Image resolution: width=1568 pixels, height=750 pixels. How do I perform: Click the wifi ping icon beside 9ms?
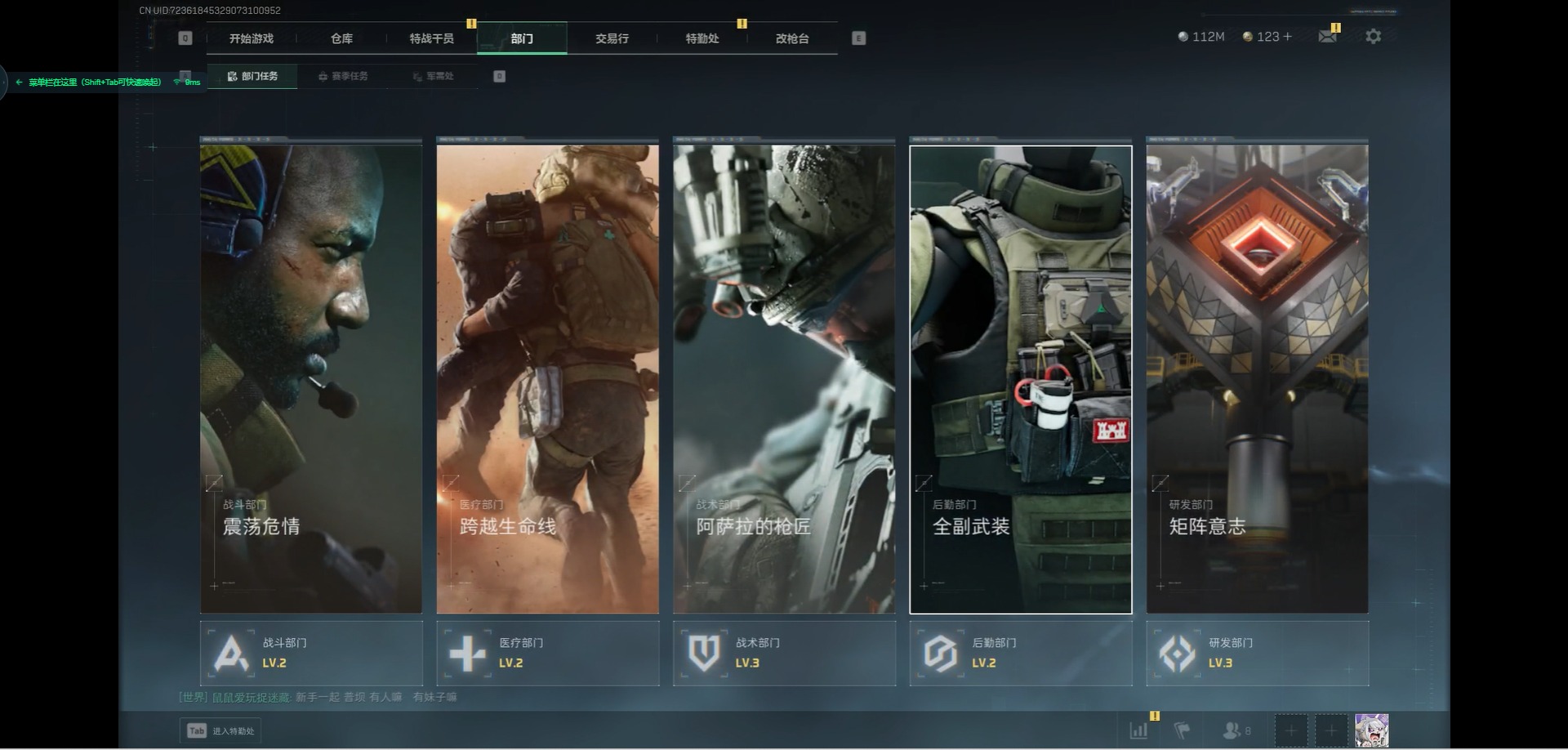(x=177, y=82)
